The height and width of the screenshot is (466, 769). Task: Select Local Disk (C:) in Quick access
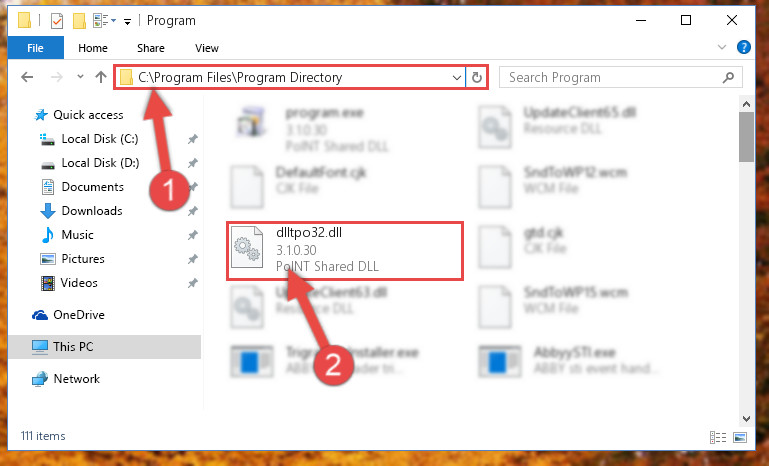point(100,139)
